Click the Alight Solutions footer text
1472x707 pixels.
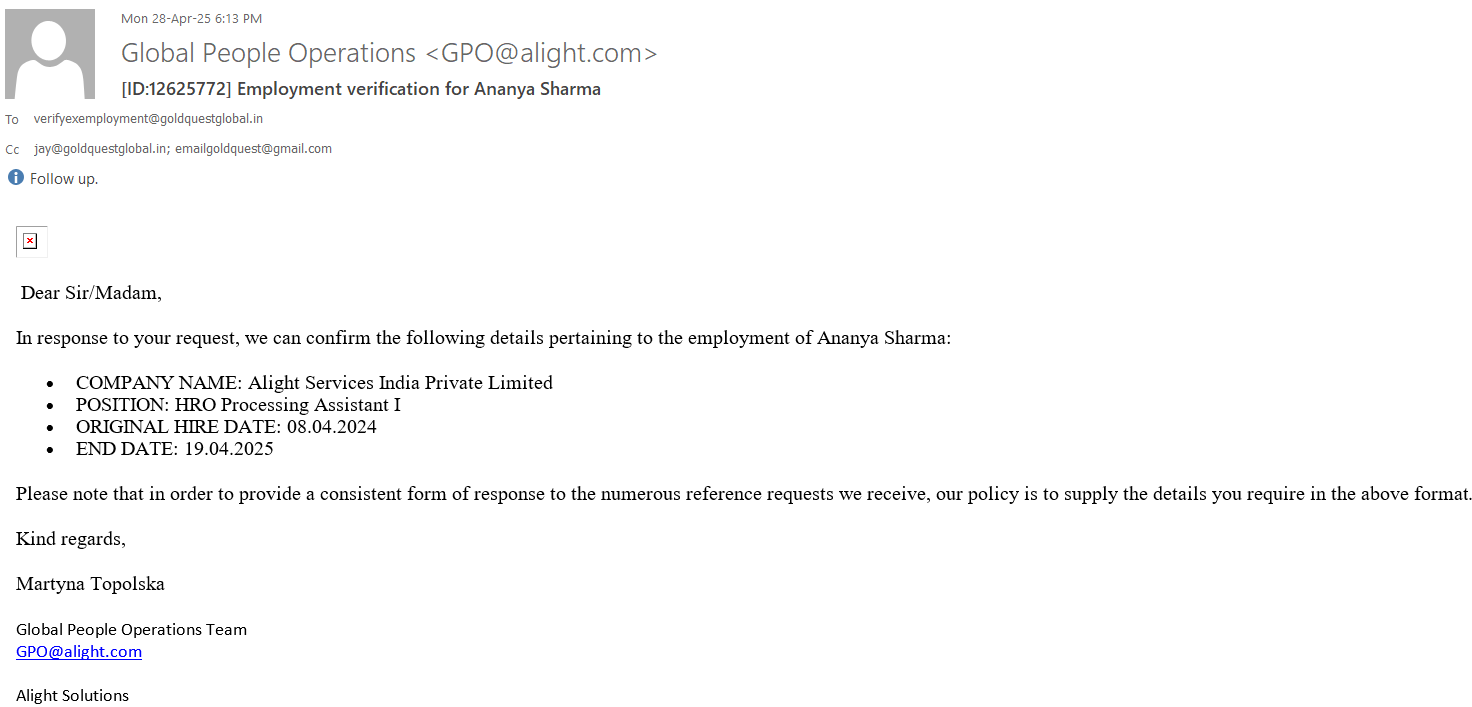72,696
